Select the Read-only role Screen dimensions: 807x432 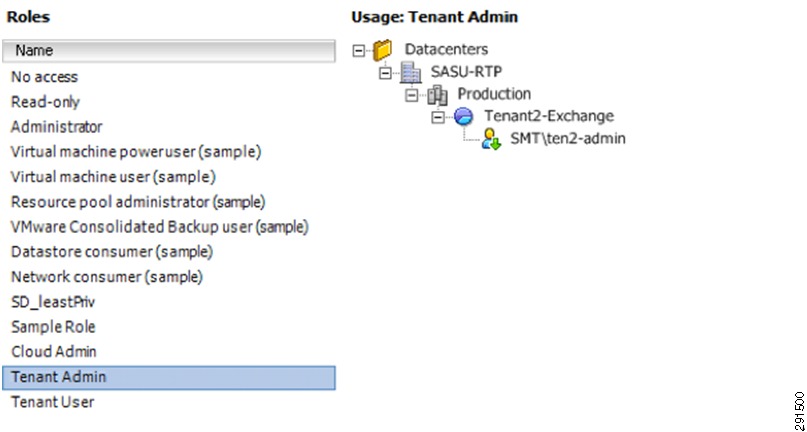click(x=45, y=102)
